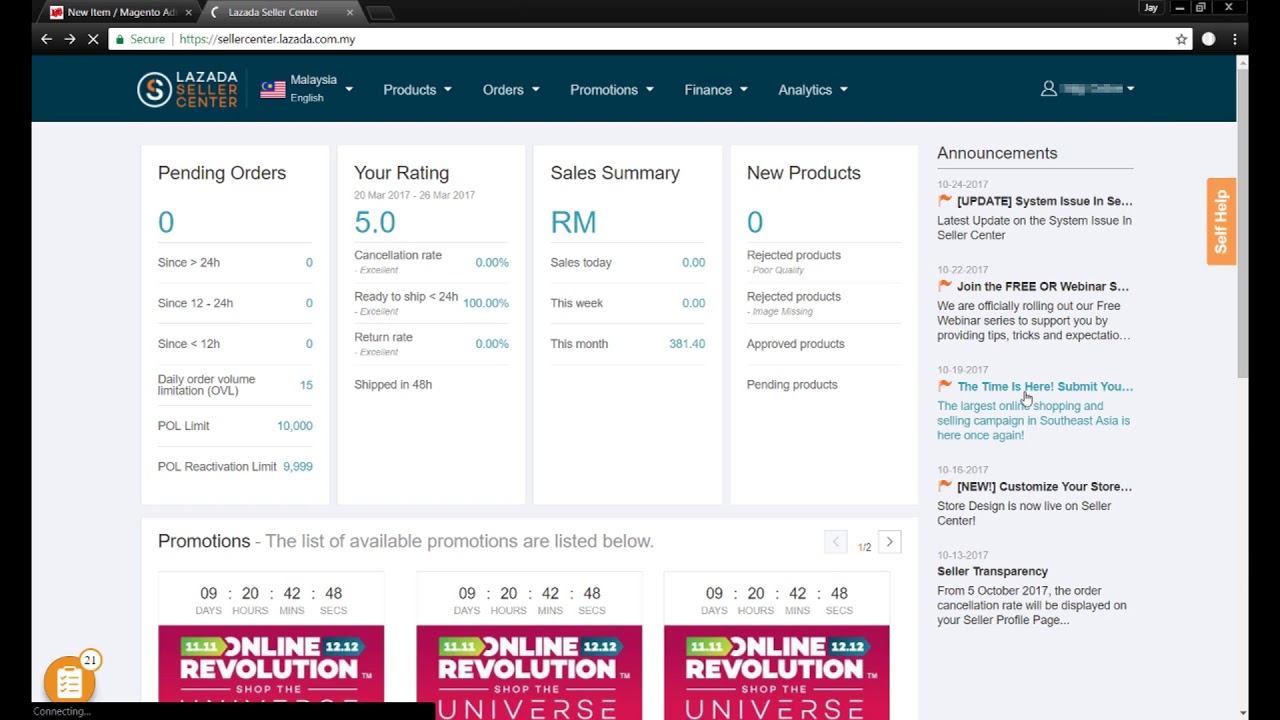Open The Time Is Here announcement
The width and height of the screenshot is (1280, 720).
point(1045,386)
